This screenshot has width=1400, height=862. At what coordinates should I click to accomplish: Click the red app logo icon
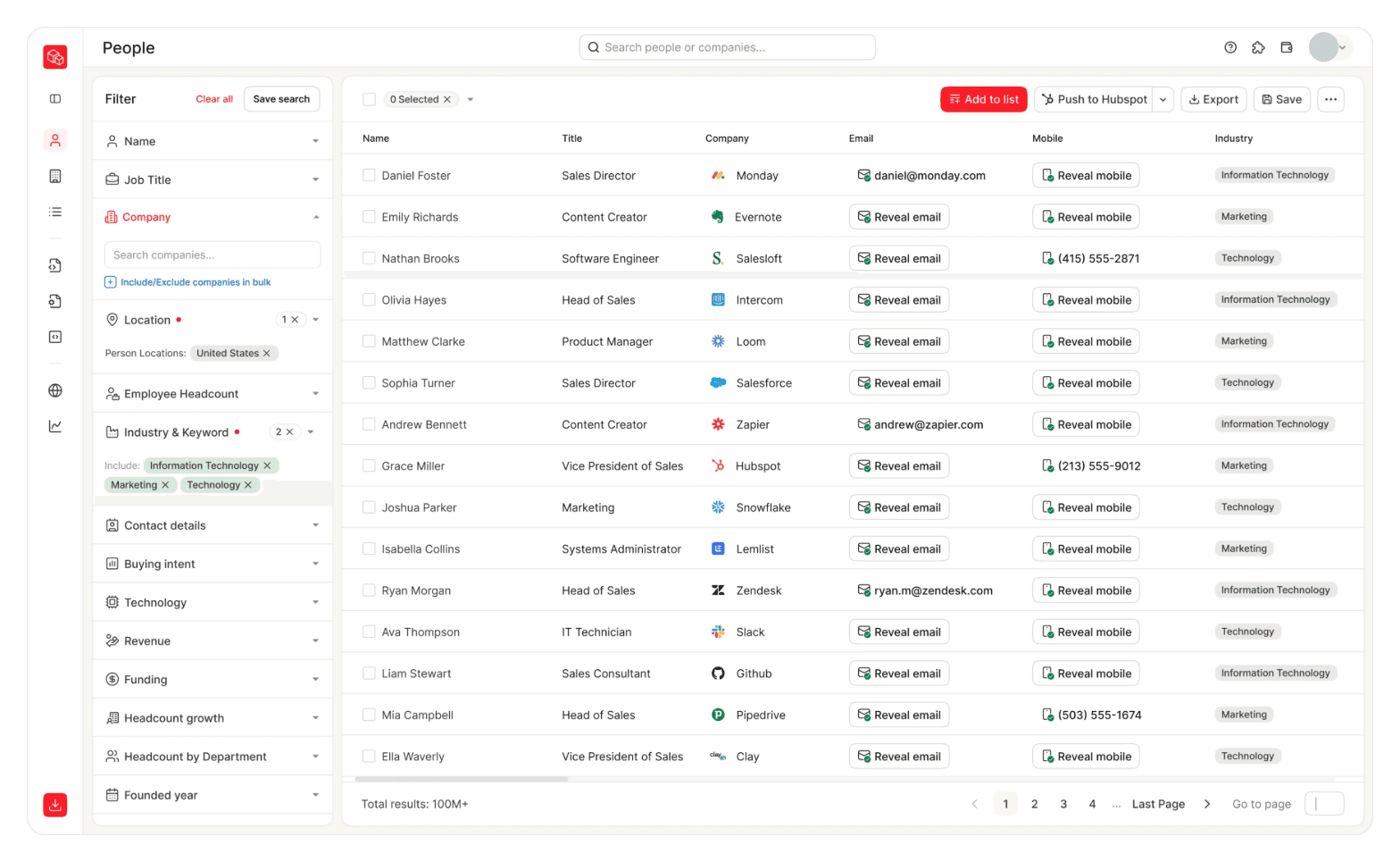(55, 57)
